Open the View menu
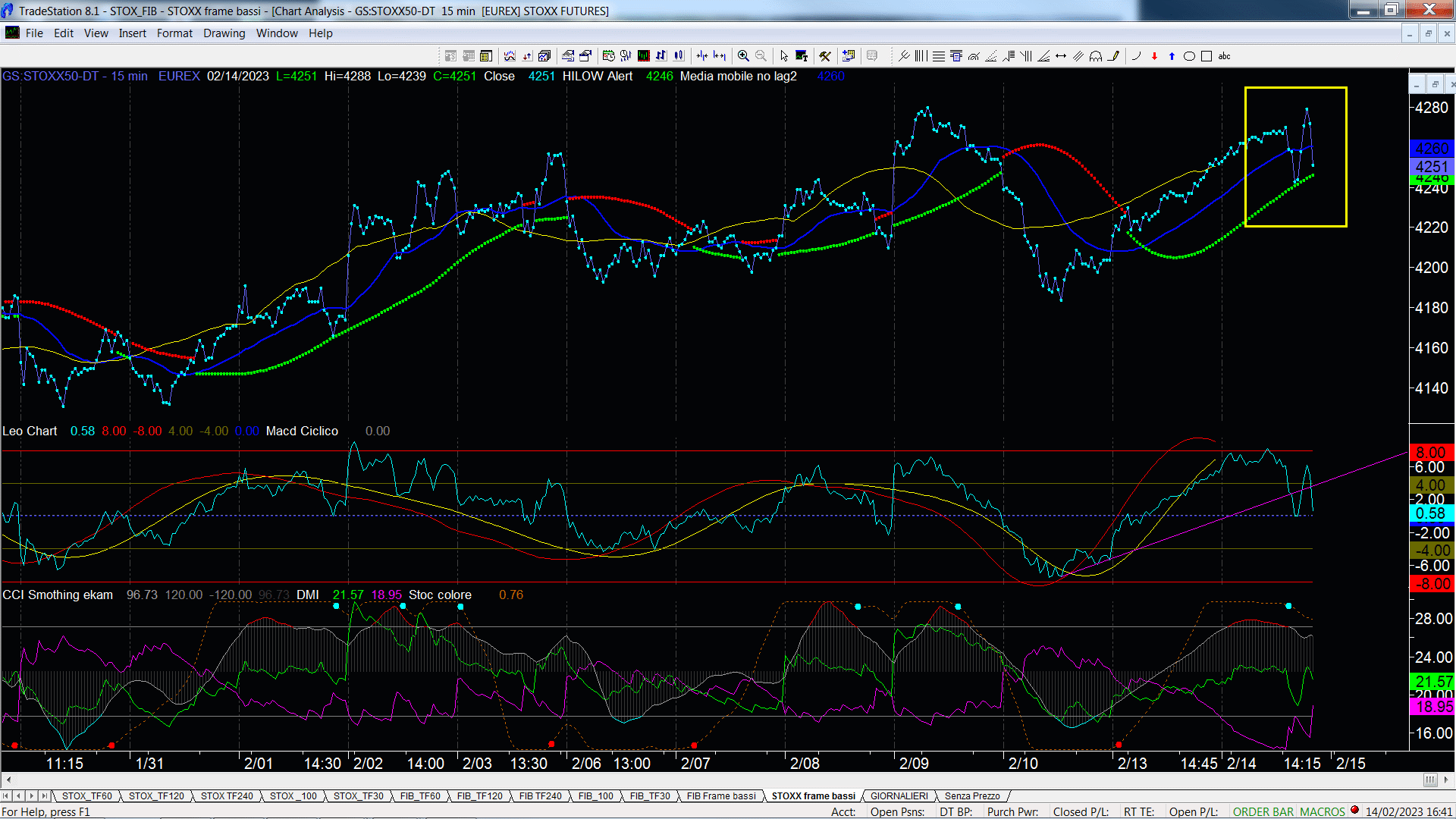Viewport: 1456px width, 819px height. pyautogui.click(x=96, y=33)
